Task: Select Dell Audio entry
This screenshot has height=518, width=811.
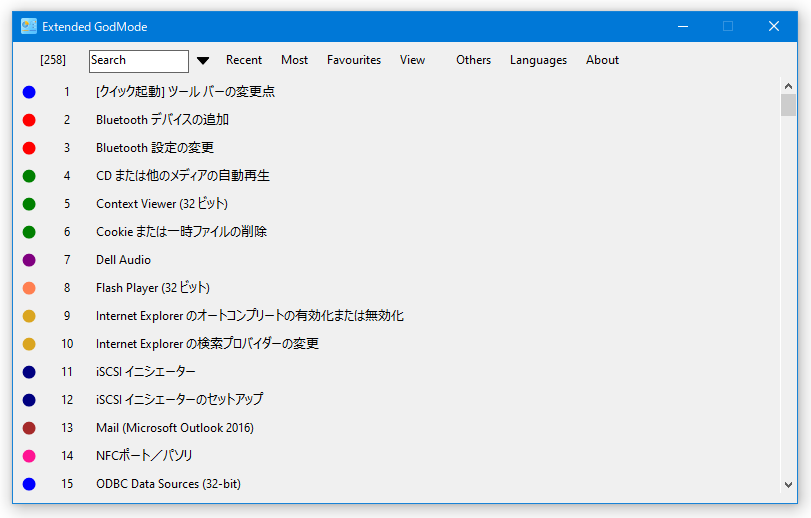Action: point(123,260)
